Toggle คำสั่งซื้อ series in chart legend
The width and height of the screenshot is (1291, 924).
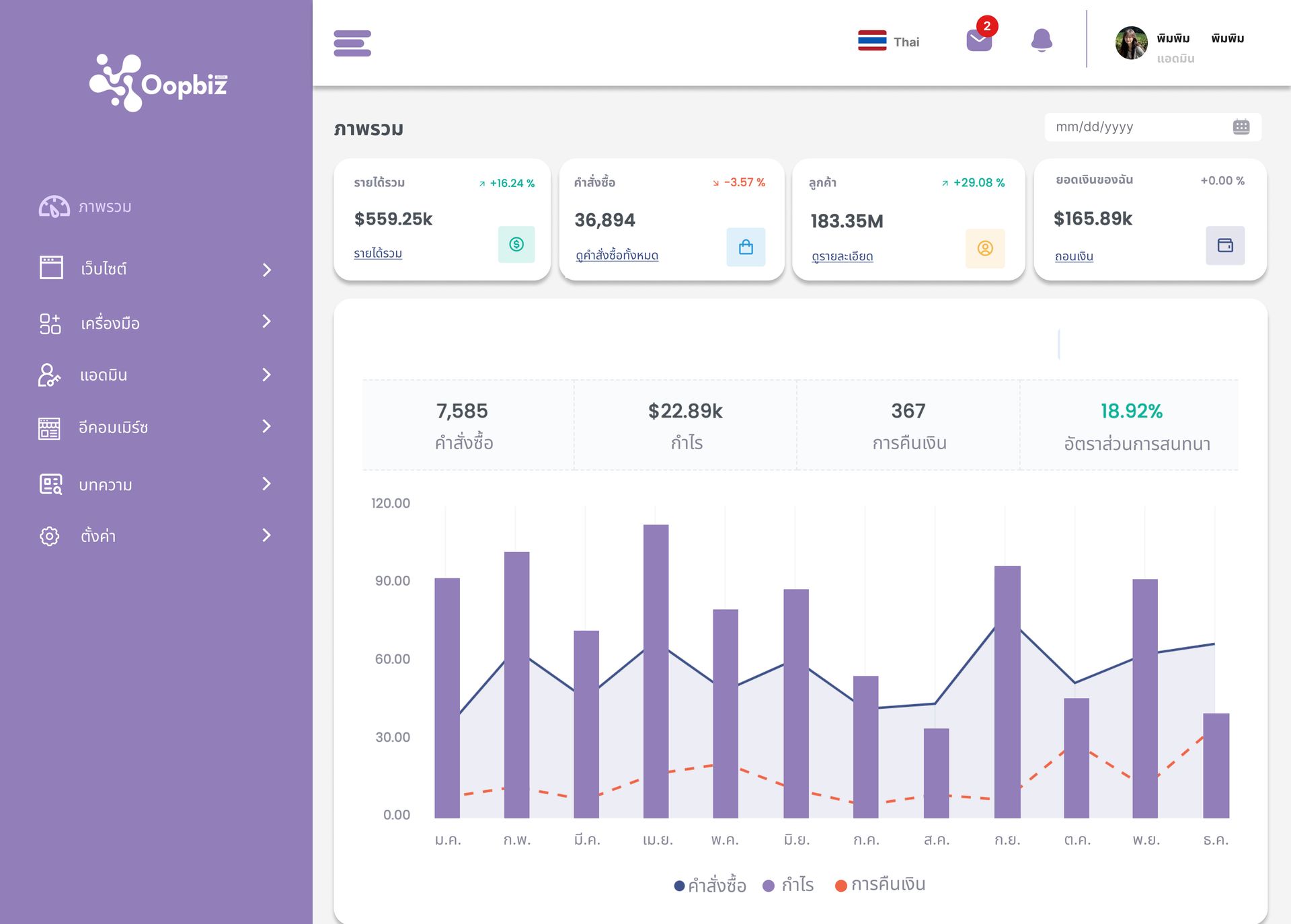click(710, 885)
